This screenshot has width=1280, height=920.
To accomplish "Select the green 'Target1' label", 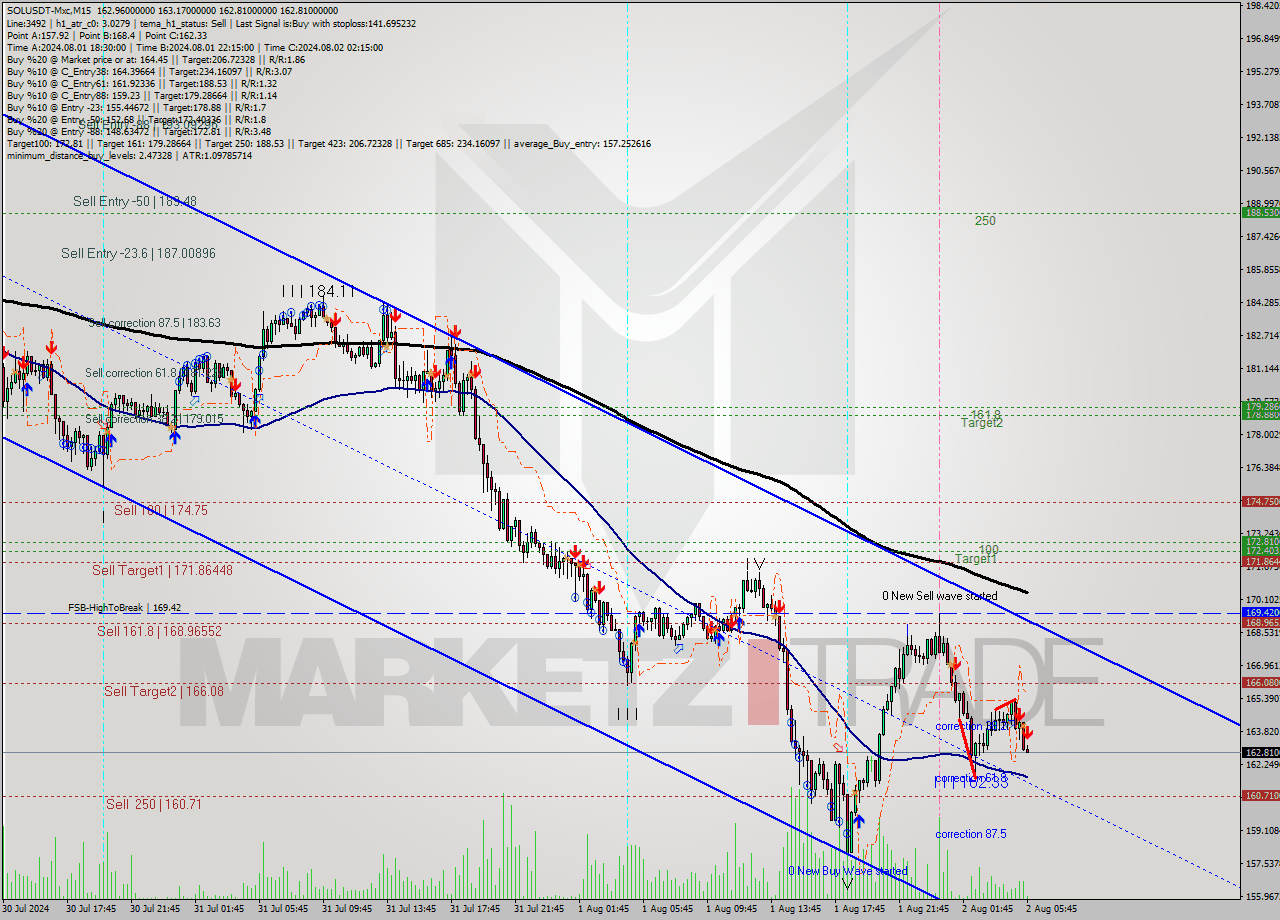I will pyautogui.click(x=974, y=559).
